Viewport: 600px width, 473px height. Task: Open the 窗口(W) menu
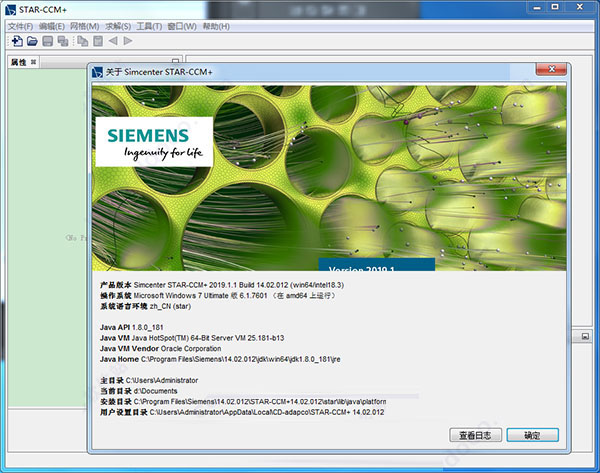(182, 26)
